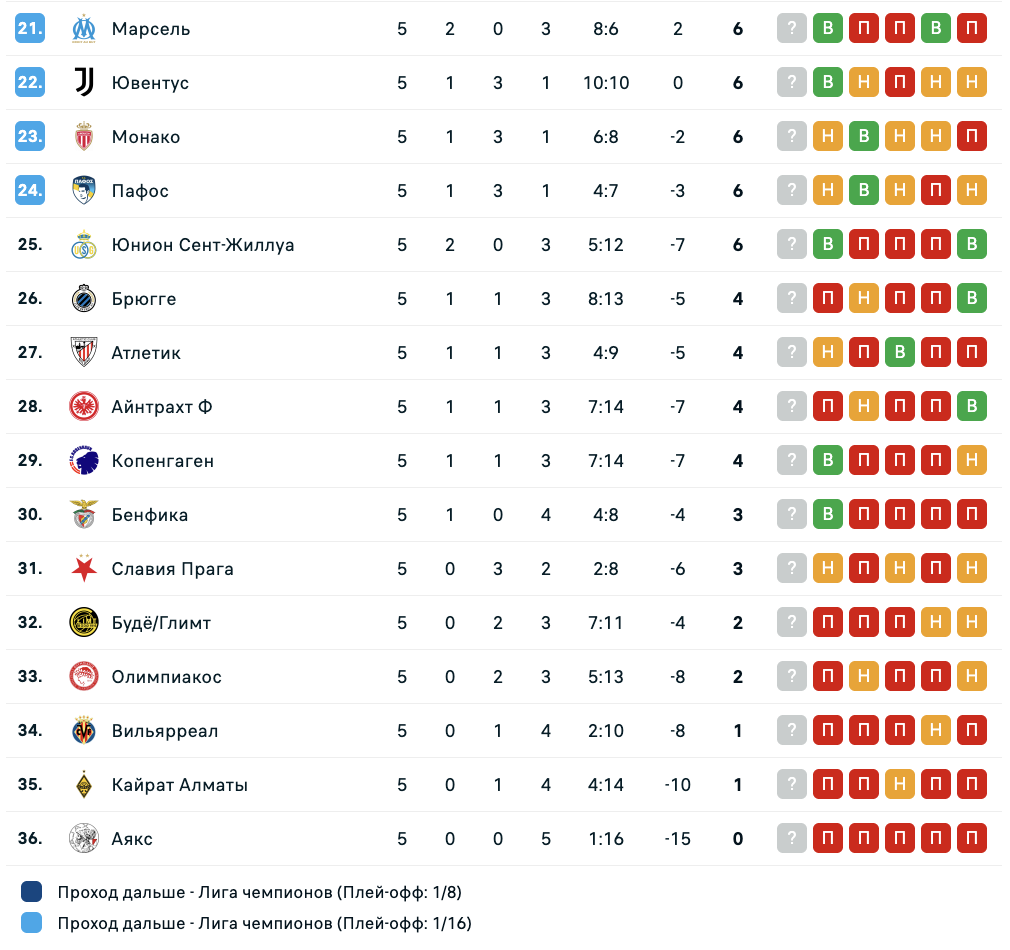Click the Club Brugge logo icon
This screenshot has width=1010, height=950.
tap(83, 299)
